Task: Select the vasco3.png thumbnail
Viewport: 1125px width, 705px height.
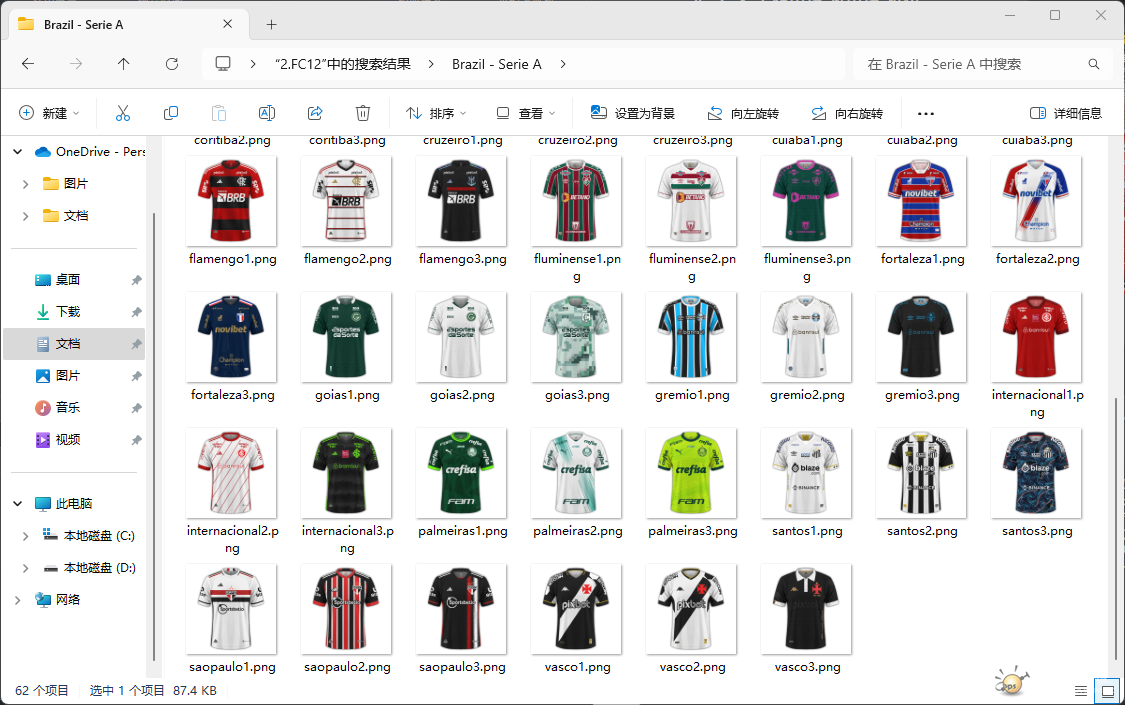Action: (806, 609)
